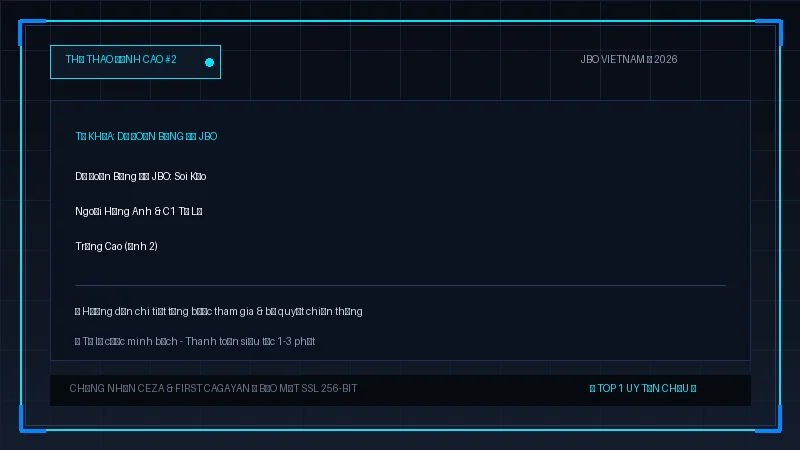Screen dimensions: 800x450
Task: Click the cyan status dot in the badge
Action: tap(209, 62)
